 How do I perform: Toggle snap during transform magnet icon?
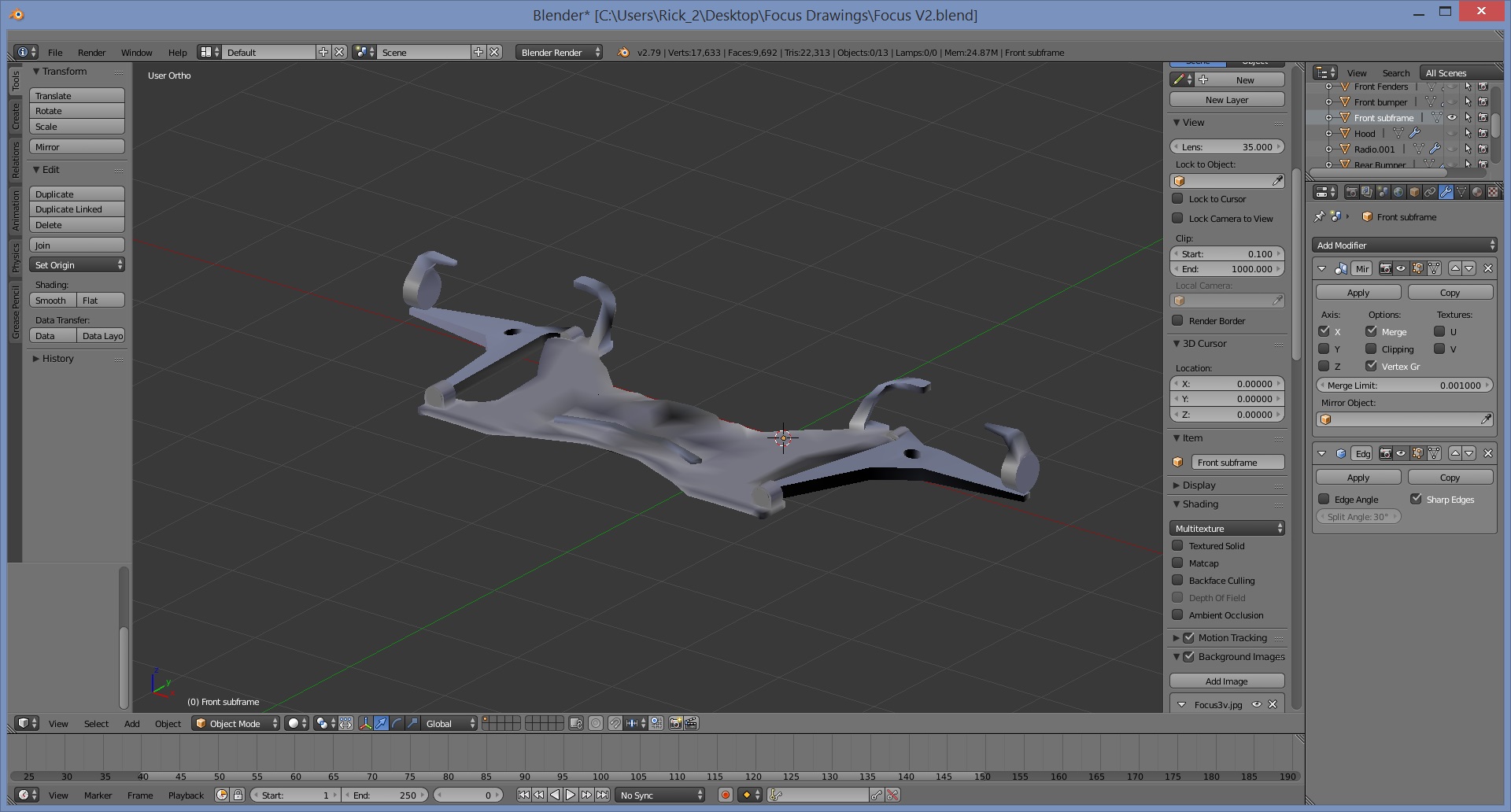tap(615, 723)
